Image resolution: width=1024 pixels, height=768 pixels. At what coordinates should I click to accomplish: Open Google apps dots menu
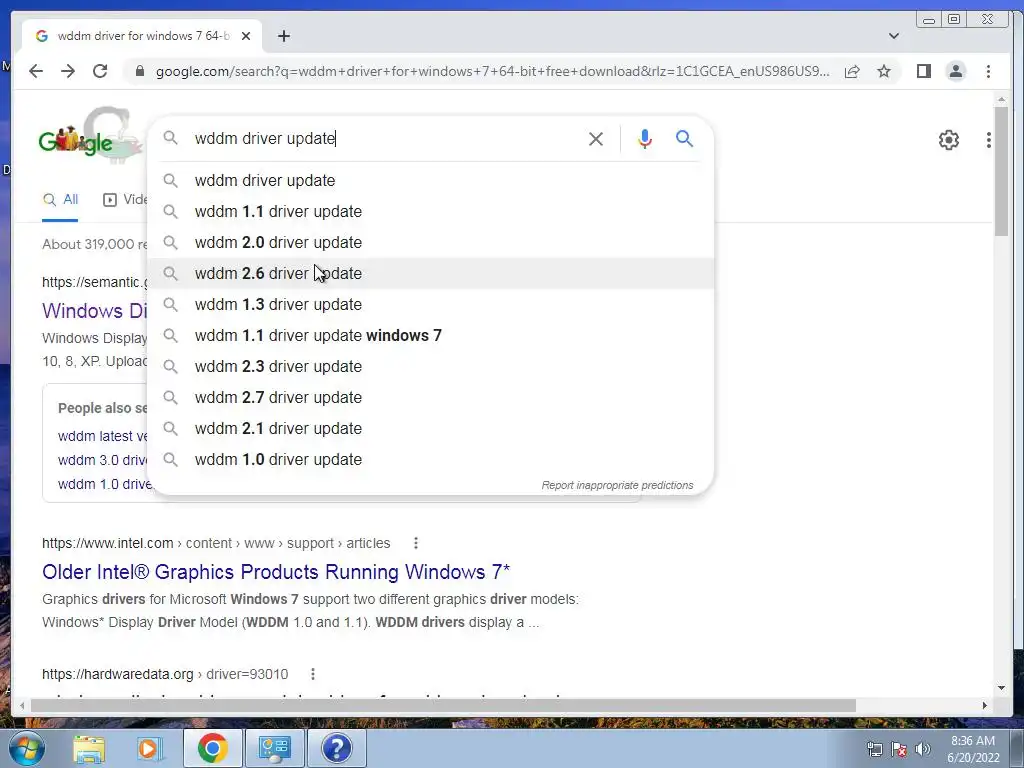(989, 140)
